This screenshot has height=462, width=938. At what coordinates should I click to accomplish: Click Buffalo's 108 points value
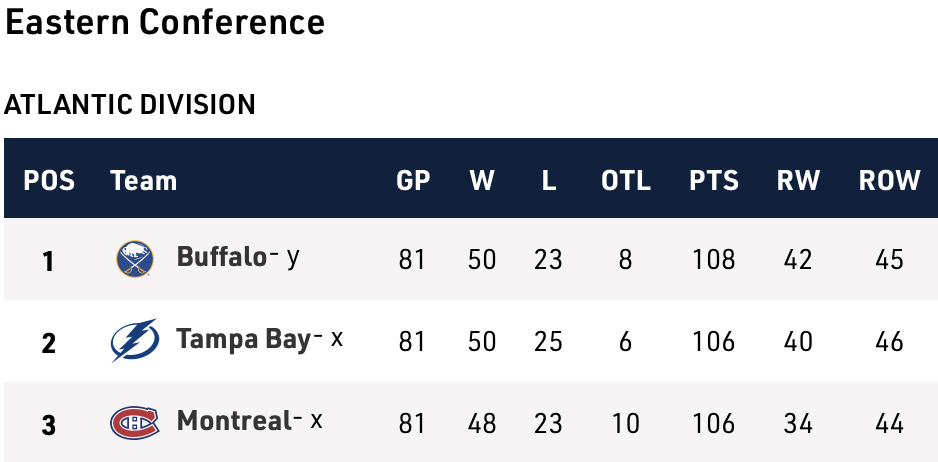tap(714, 260)
